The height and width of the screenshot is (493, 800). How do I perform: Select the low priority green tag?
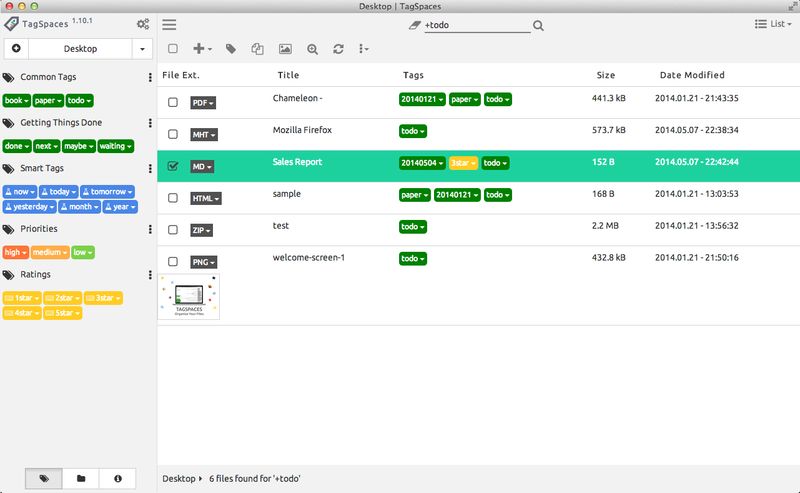(83, 252)
